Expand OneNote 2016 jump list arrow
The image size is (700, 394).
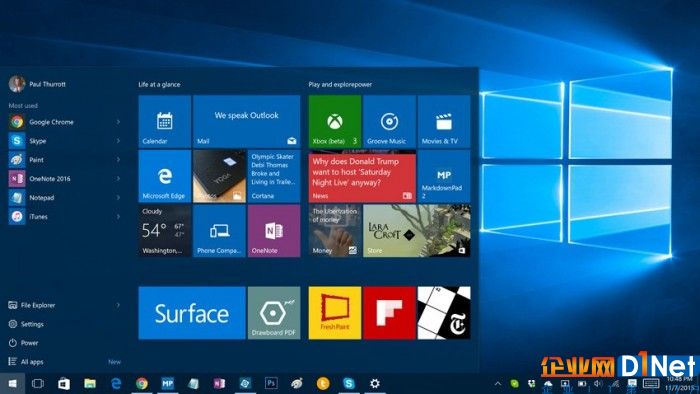pos(118,178)
